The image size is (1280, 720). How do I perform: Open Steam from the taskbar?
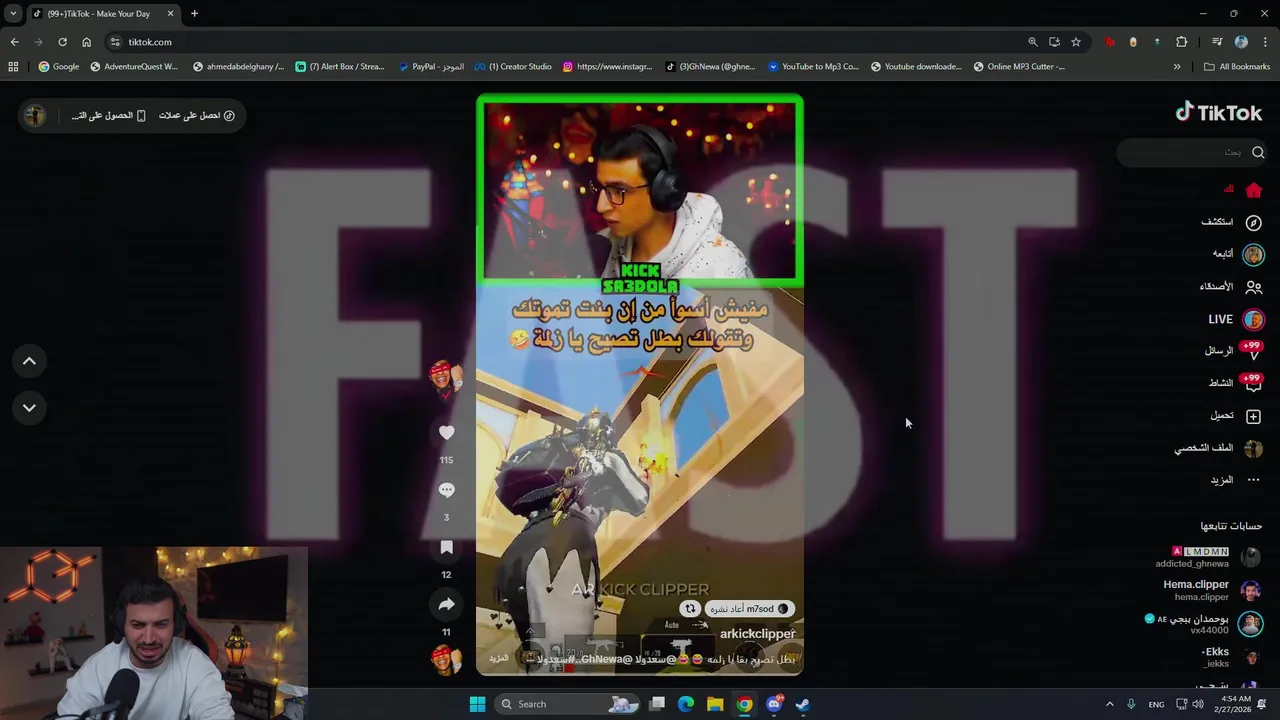(802, 704)
